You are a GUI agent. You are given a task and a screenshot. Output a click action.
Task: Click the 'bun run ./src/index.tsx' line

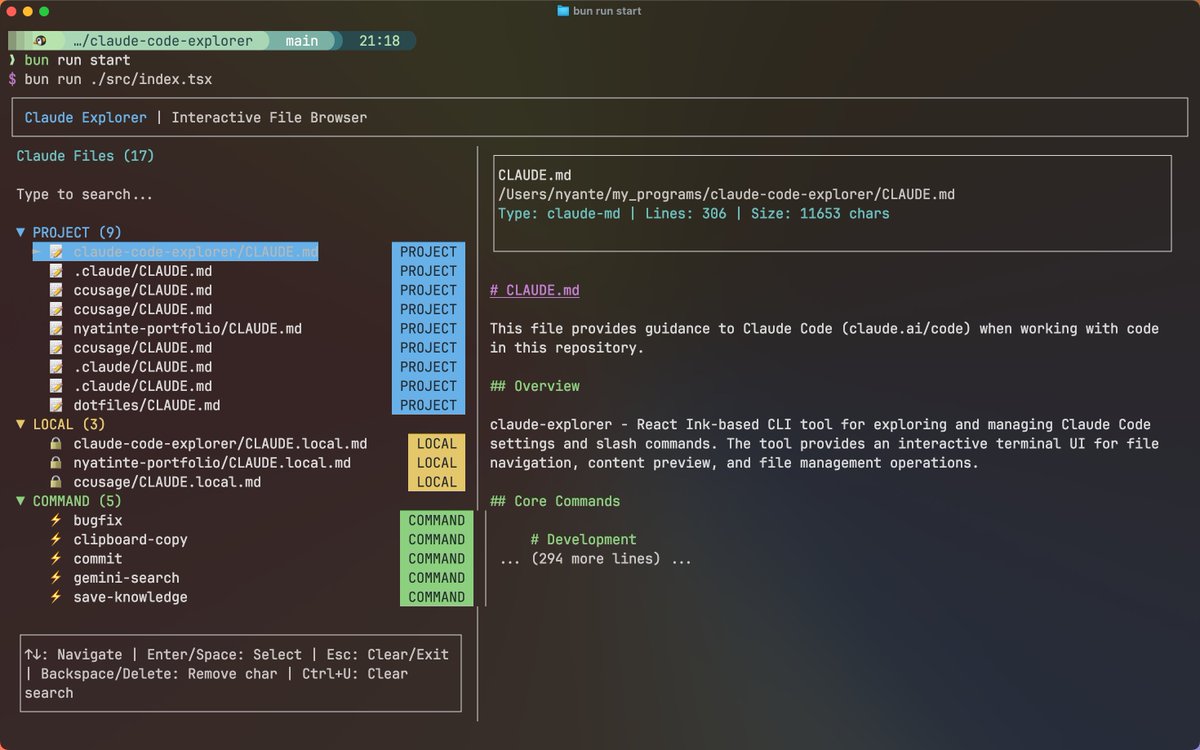click(x=118, y=79)
